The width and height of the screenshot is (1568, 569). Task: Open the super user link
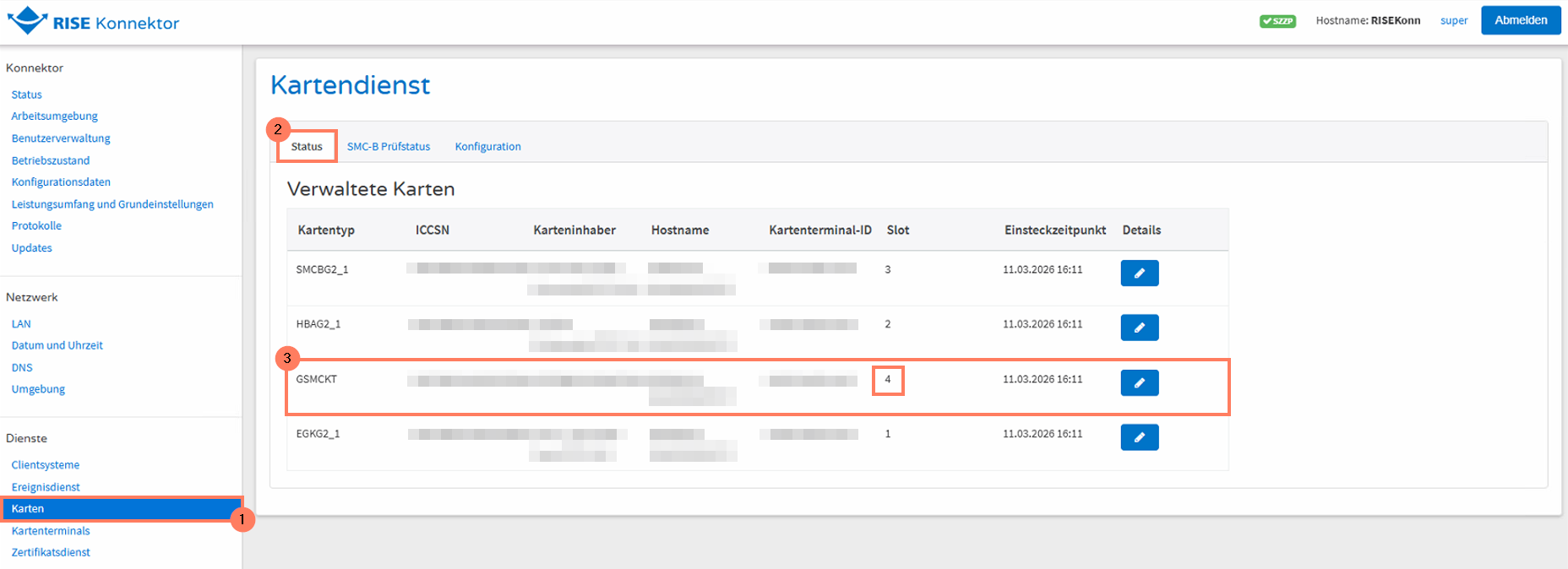pyautogui.click(x=1454, y=21)
